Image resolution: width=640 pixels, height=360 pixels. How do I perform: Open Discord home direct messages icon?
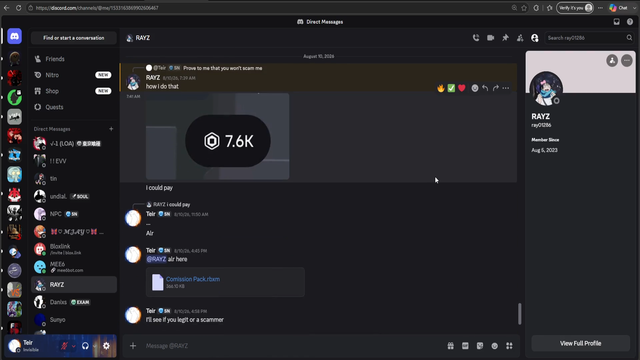click(14, 36)
